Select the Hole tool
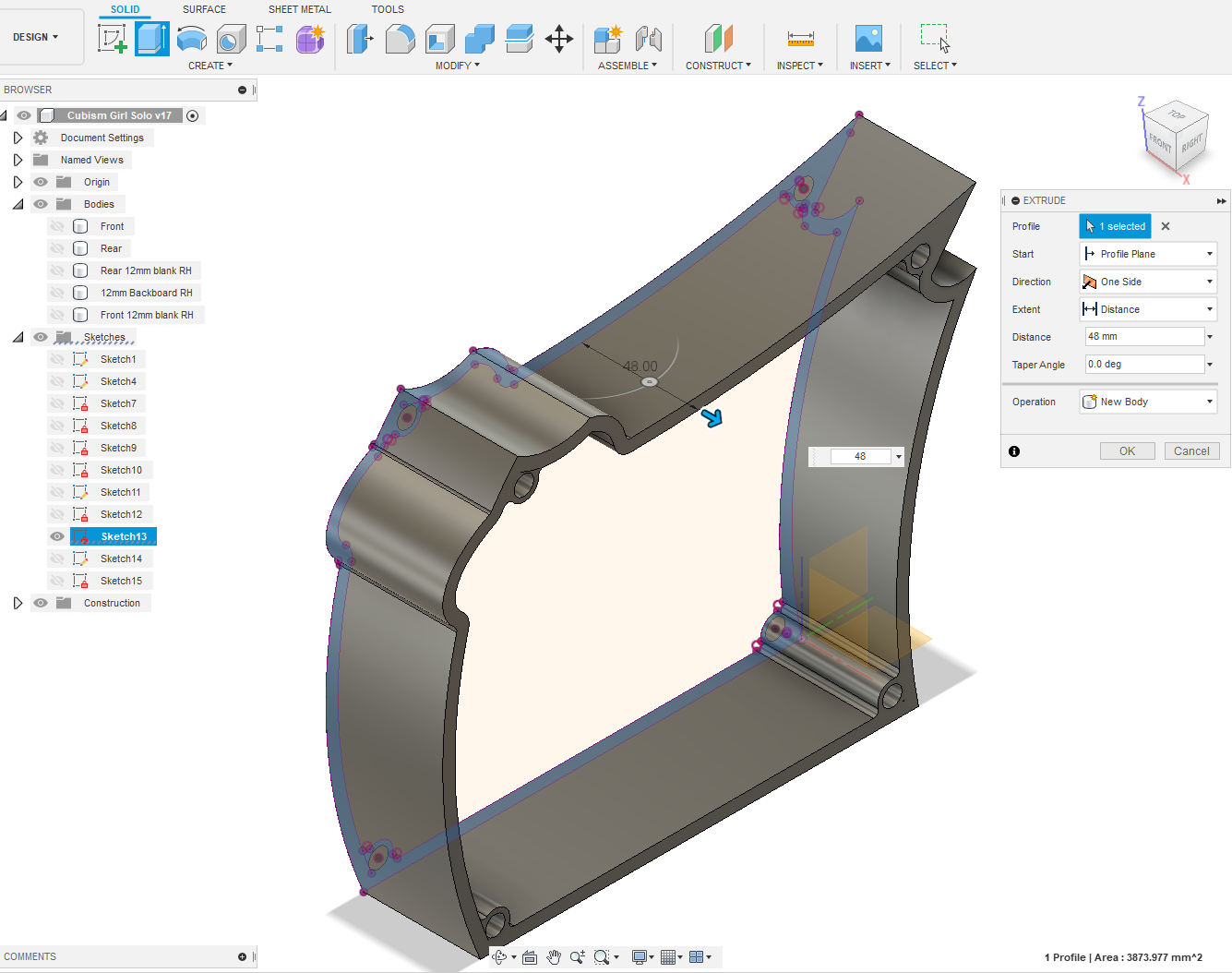1232x973 pixels. pos(231,39)
